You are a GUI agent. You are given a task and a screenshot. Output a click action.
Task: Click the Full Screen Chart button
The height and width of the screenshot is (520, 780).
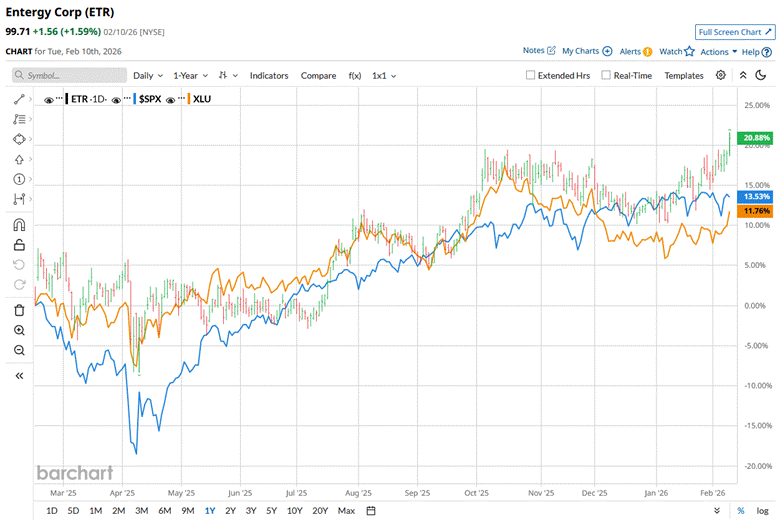[x=735, y=32]
